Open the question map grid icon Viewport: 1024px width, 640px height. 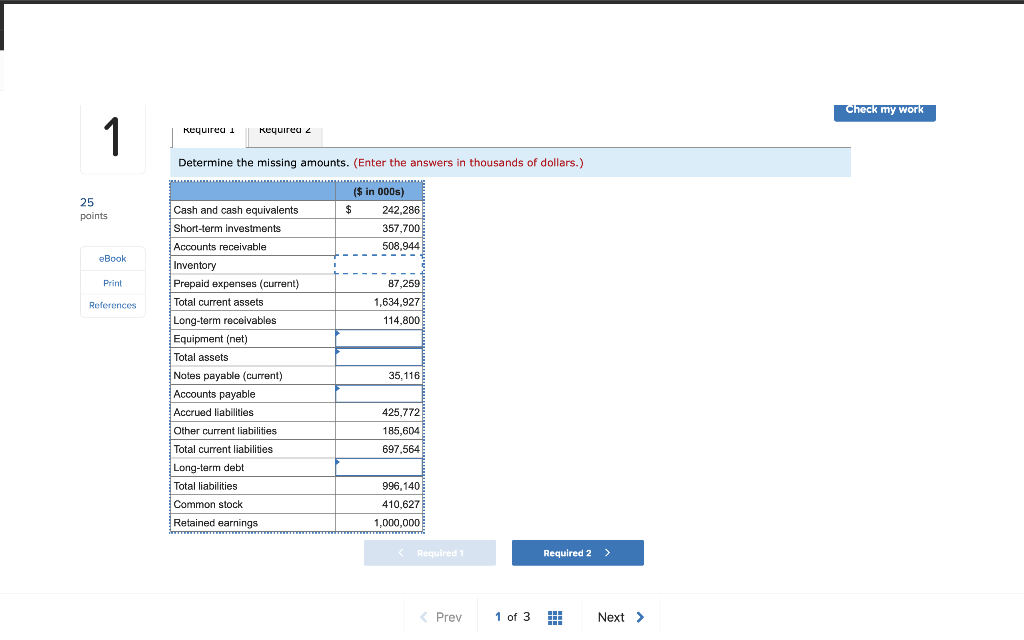point(555,617)
